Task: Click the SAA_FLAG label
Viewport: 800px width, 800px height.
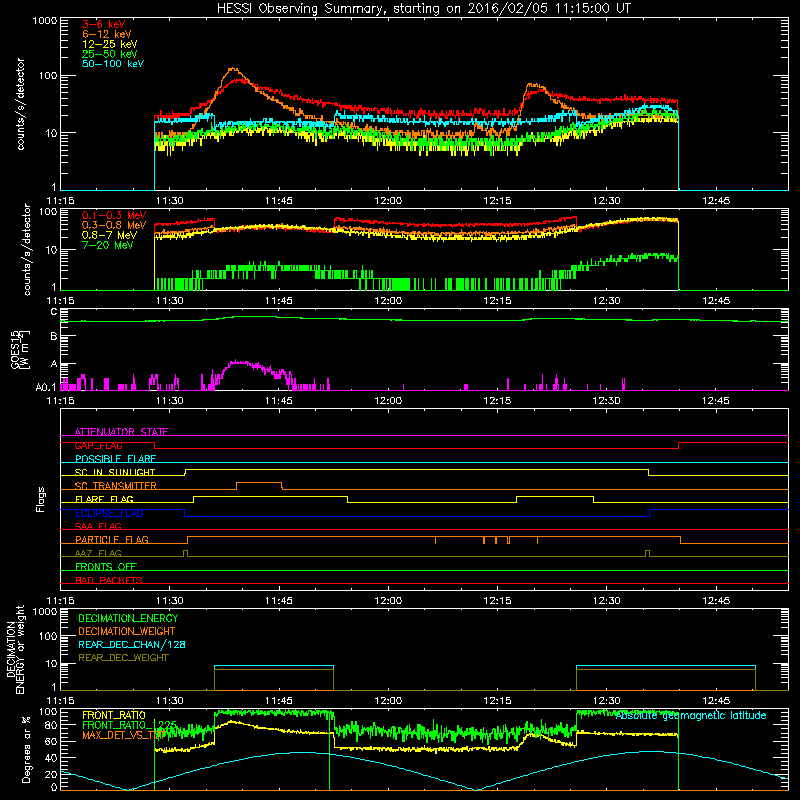Action: coord(98,526)
